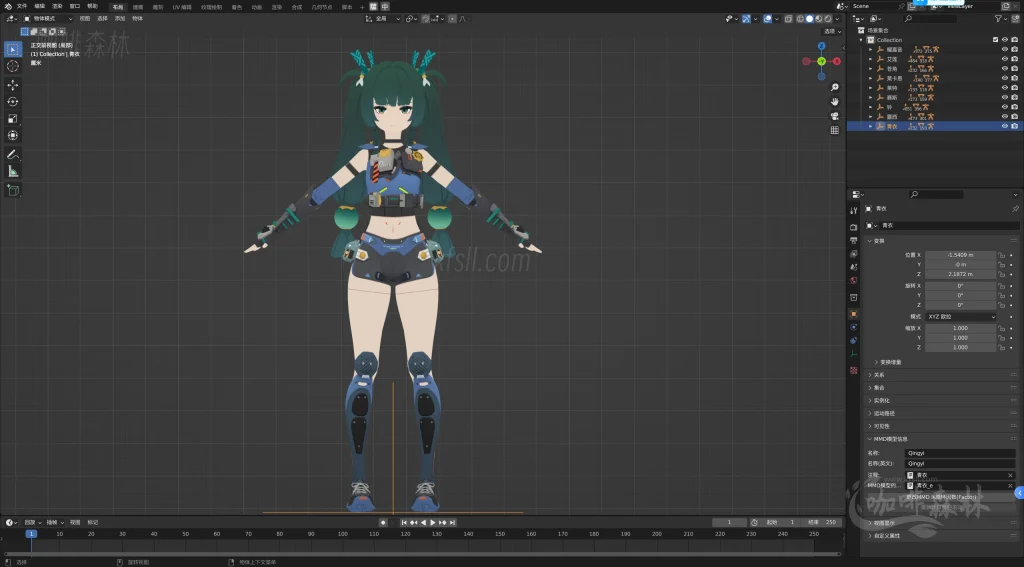
Task: Jump to first frame in timeline
Action: click(404, 523)
